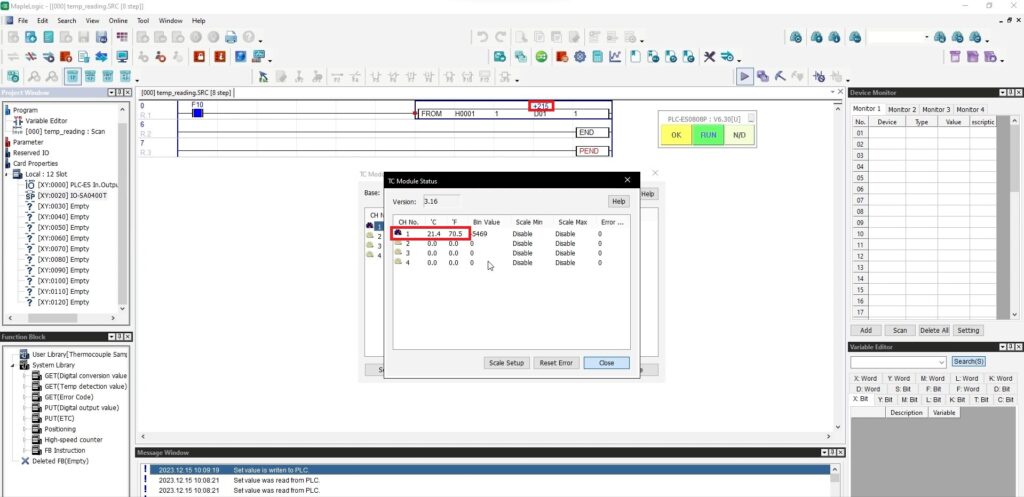Click the first purple window icon at right
The height and width of the screenshot is (497, 1024).
(955, 57)
